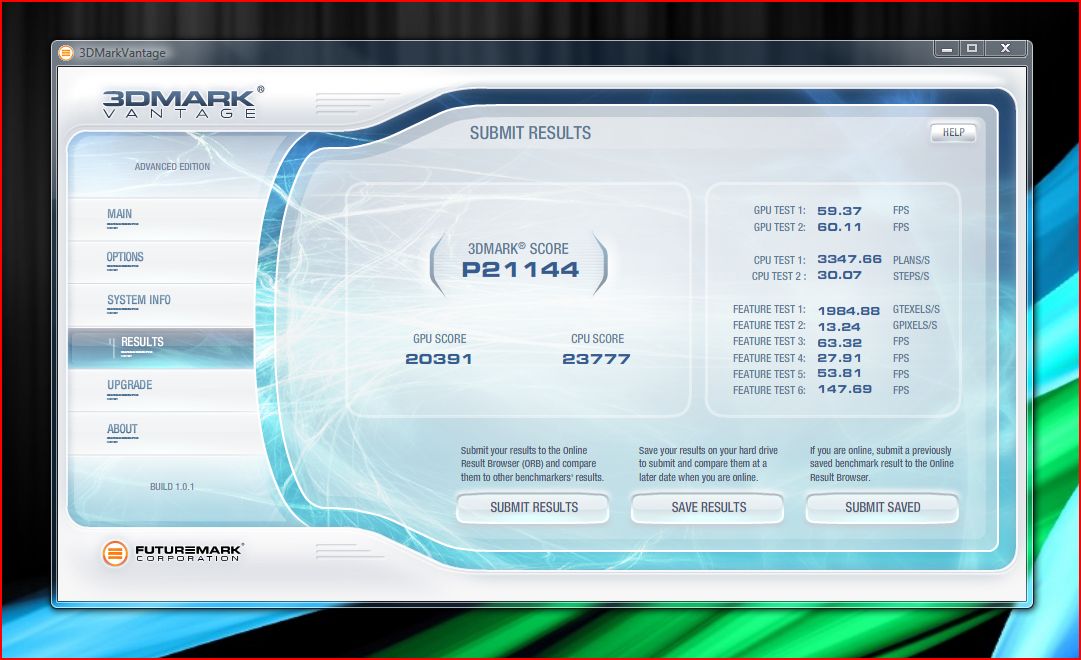Click the Advanced Edition label
The height and width of the screenshot is (660, 1081).
pyautogui.click(x=172, y=167)
